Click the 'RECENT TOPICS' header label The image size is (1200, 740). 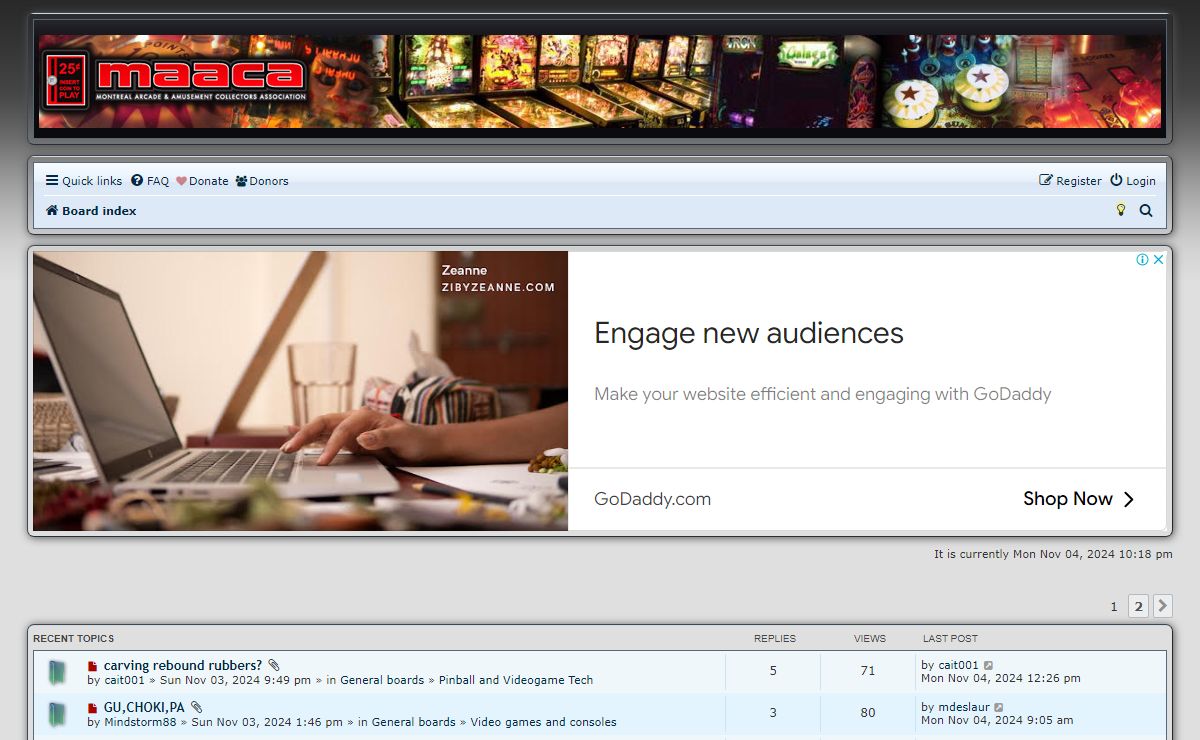pos(74,638)
